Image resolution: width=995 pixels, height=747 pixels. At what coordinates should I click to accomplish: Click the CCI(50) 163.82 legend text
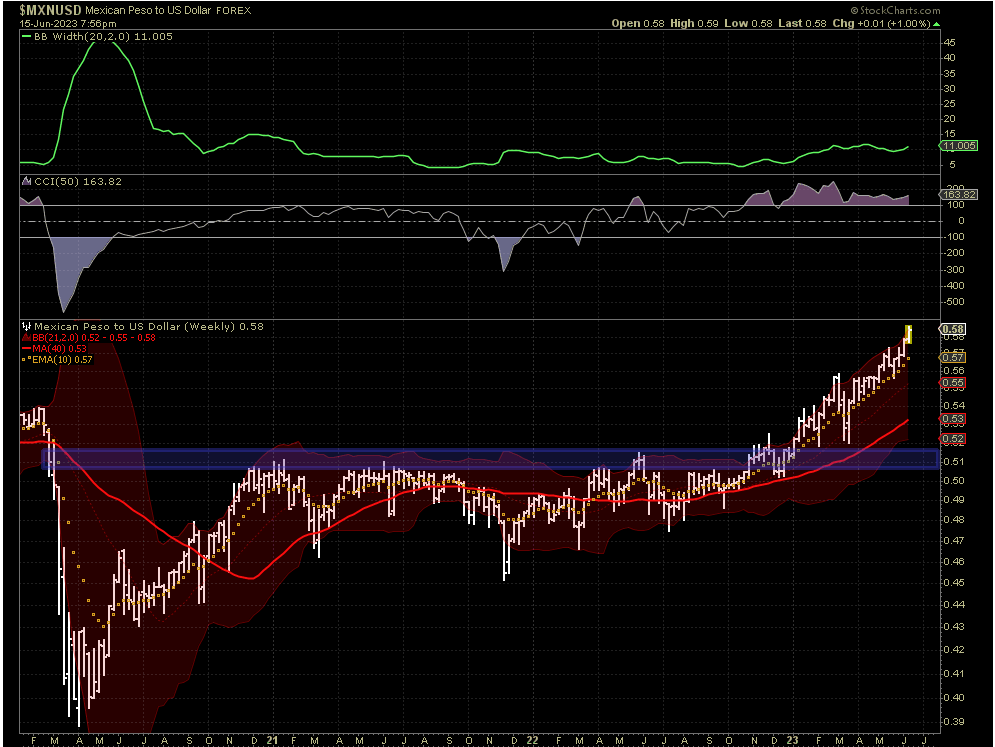click(x=78, y=182)
